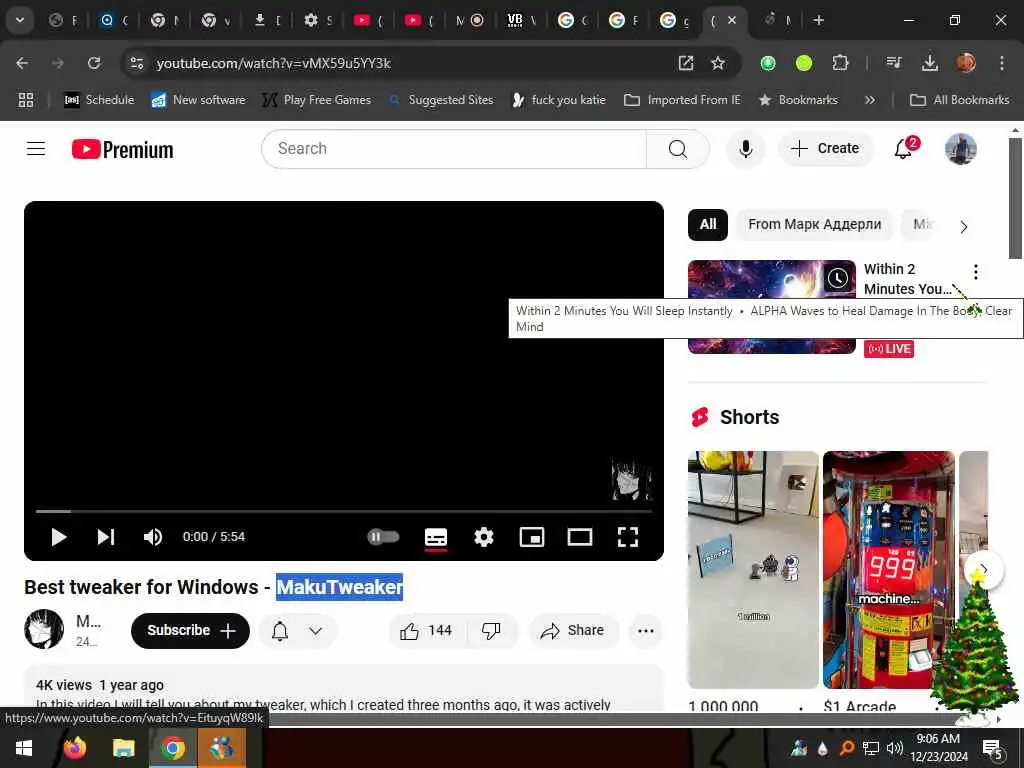Open options for the Within 2 Minutes video
This screenshot has height=768, width=1024.
pyautogui.click(x=975, y=272)
